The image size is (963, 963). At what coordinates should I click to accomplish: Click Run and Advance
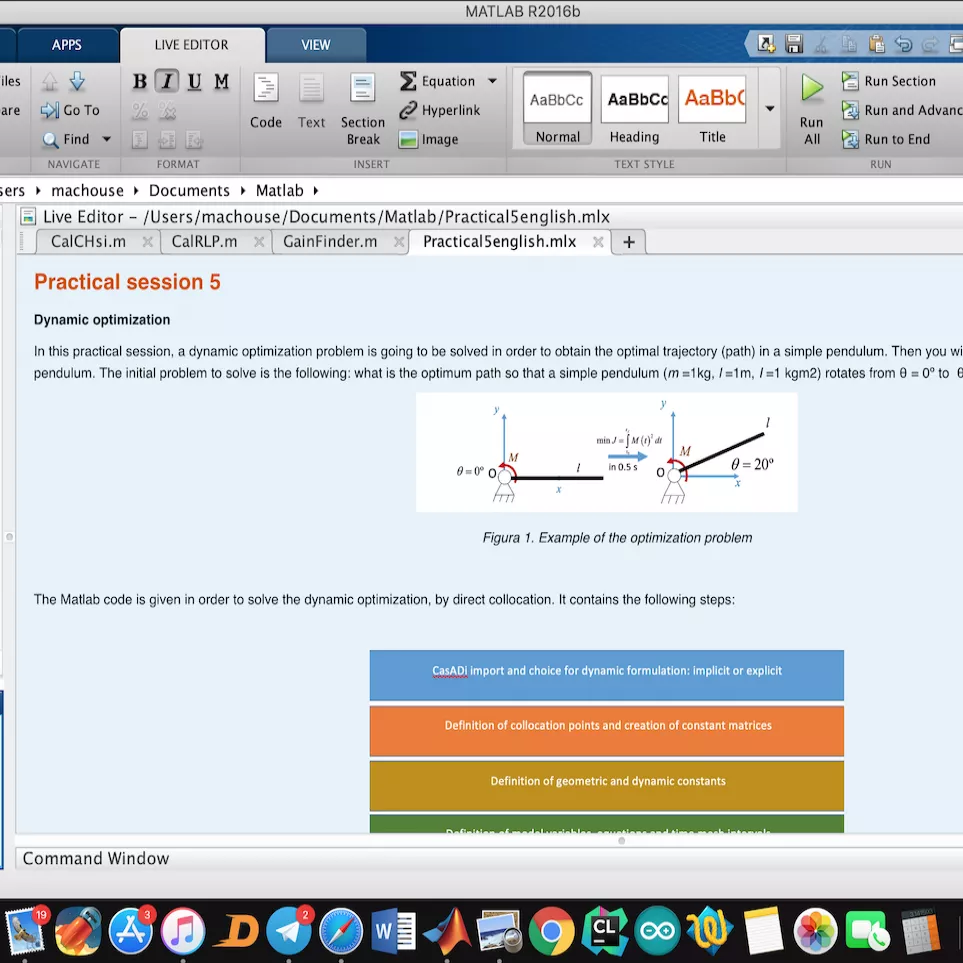click(902, 110)
